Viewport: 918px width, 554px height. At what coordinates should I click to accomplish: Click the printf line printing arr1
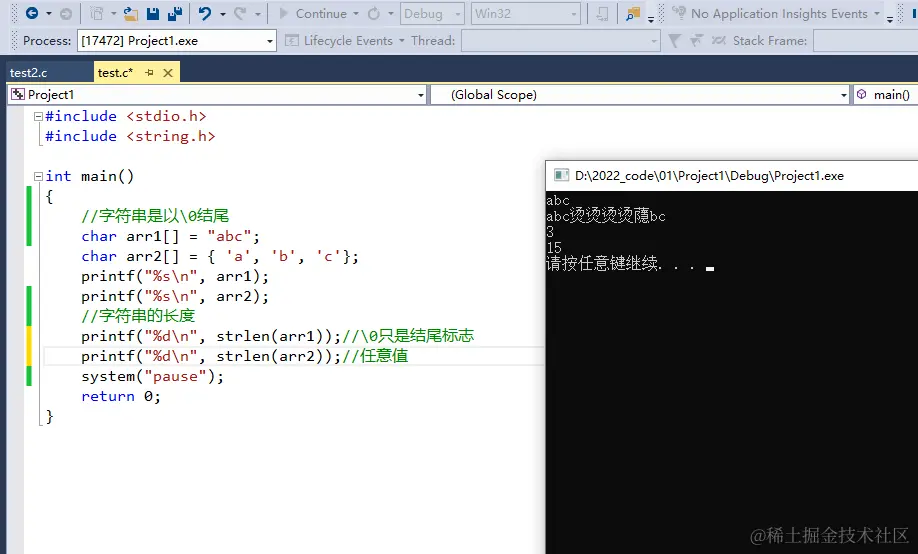tap(175, 276)
